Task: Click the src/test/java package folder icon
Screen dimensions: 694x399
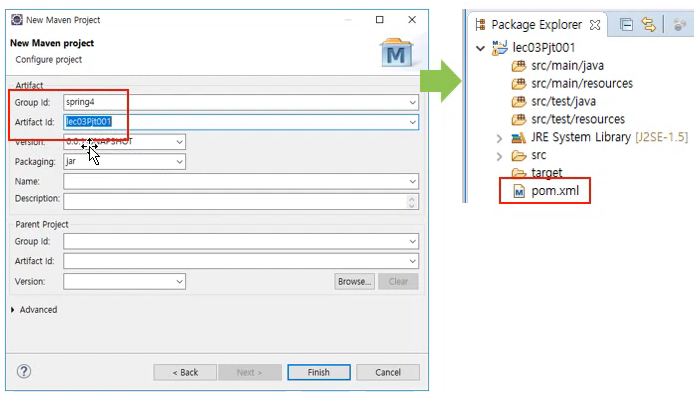Action: click(x=519, y=101)
